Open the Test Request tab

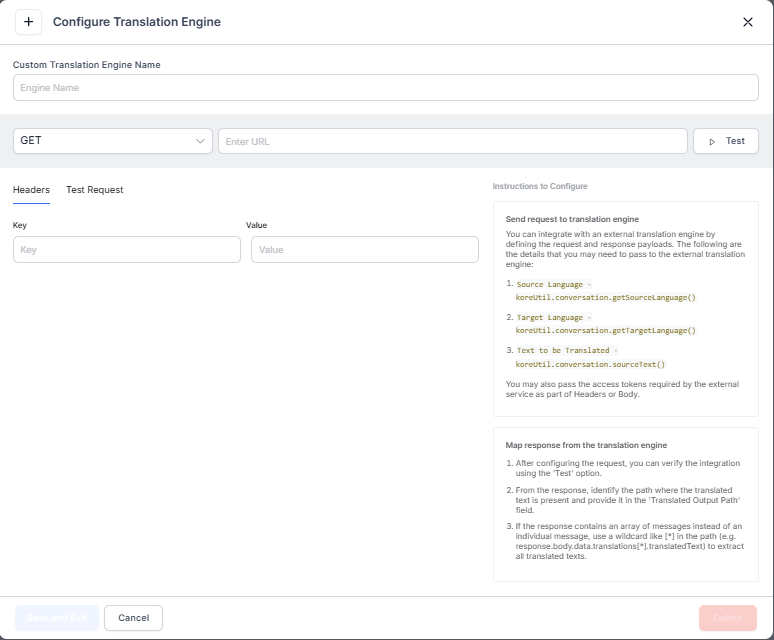click(x=94, y=189)
